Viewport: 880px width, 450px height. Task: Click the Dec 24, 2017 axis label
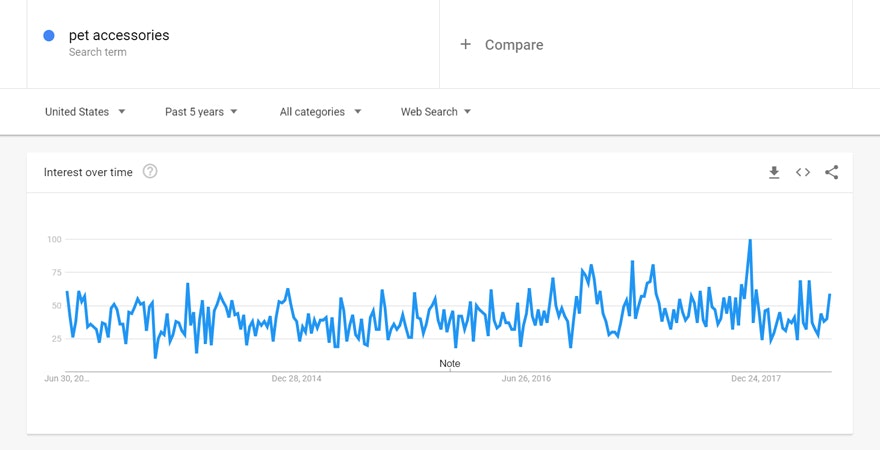756,379
